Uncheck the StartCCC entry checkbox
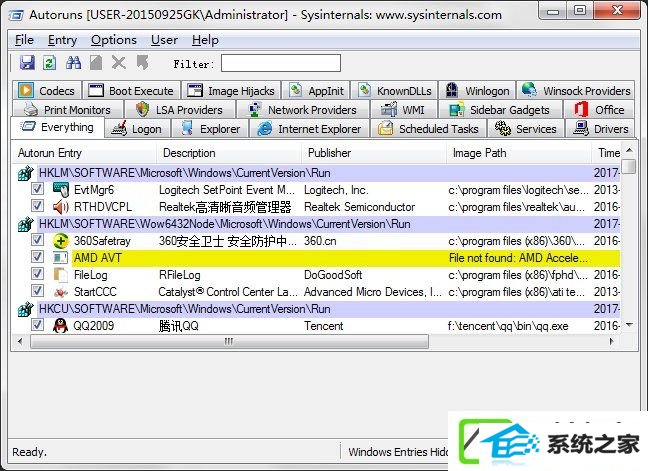 (37, 291)
